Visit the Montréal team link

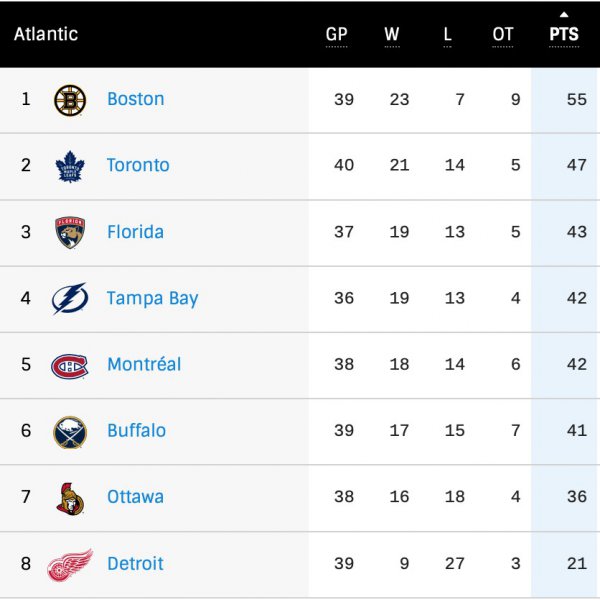tap(144, 364)
